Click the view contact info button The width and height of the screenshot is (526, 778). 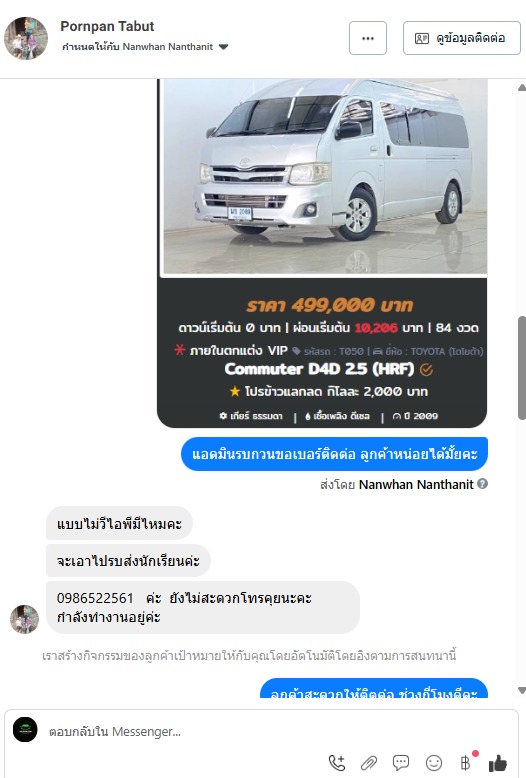pos(461,38)
